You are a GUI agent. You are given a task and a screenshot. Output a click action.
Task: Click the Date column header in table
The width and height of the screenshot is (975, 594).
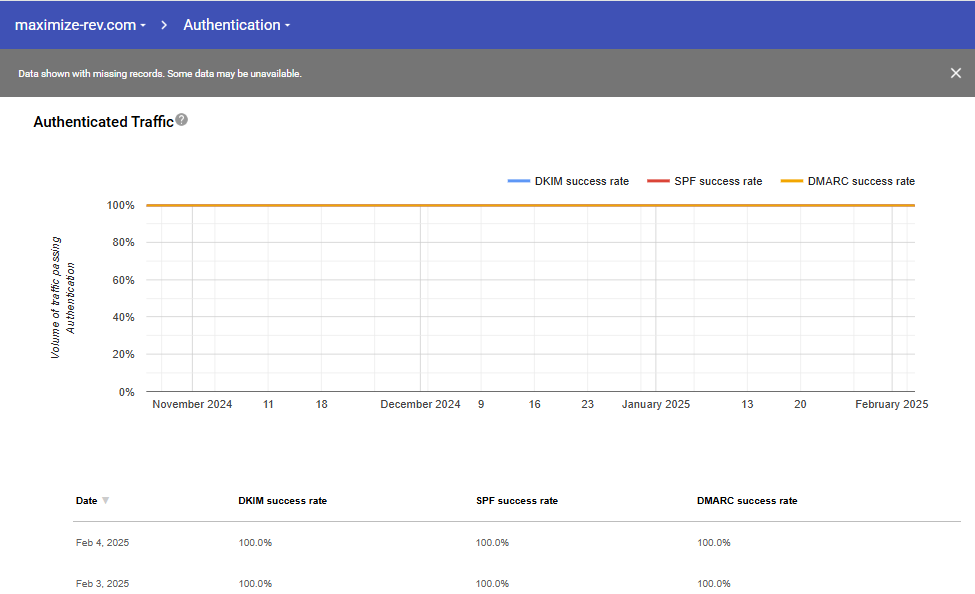coord(86,501)
